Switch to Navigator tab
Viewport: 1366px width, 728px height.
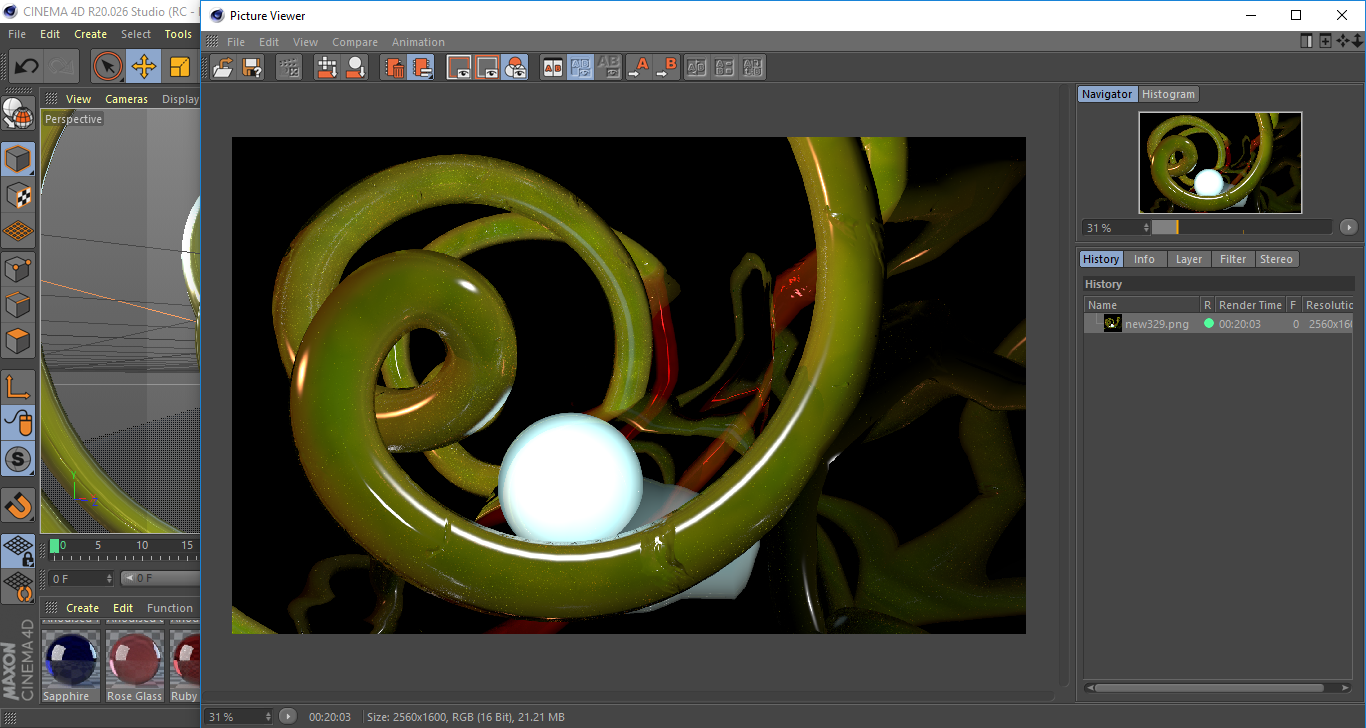pyautogui.click(x=1107, y=94)
